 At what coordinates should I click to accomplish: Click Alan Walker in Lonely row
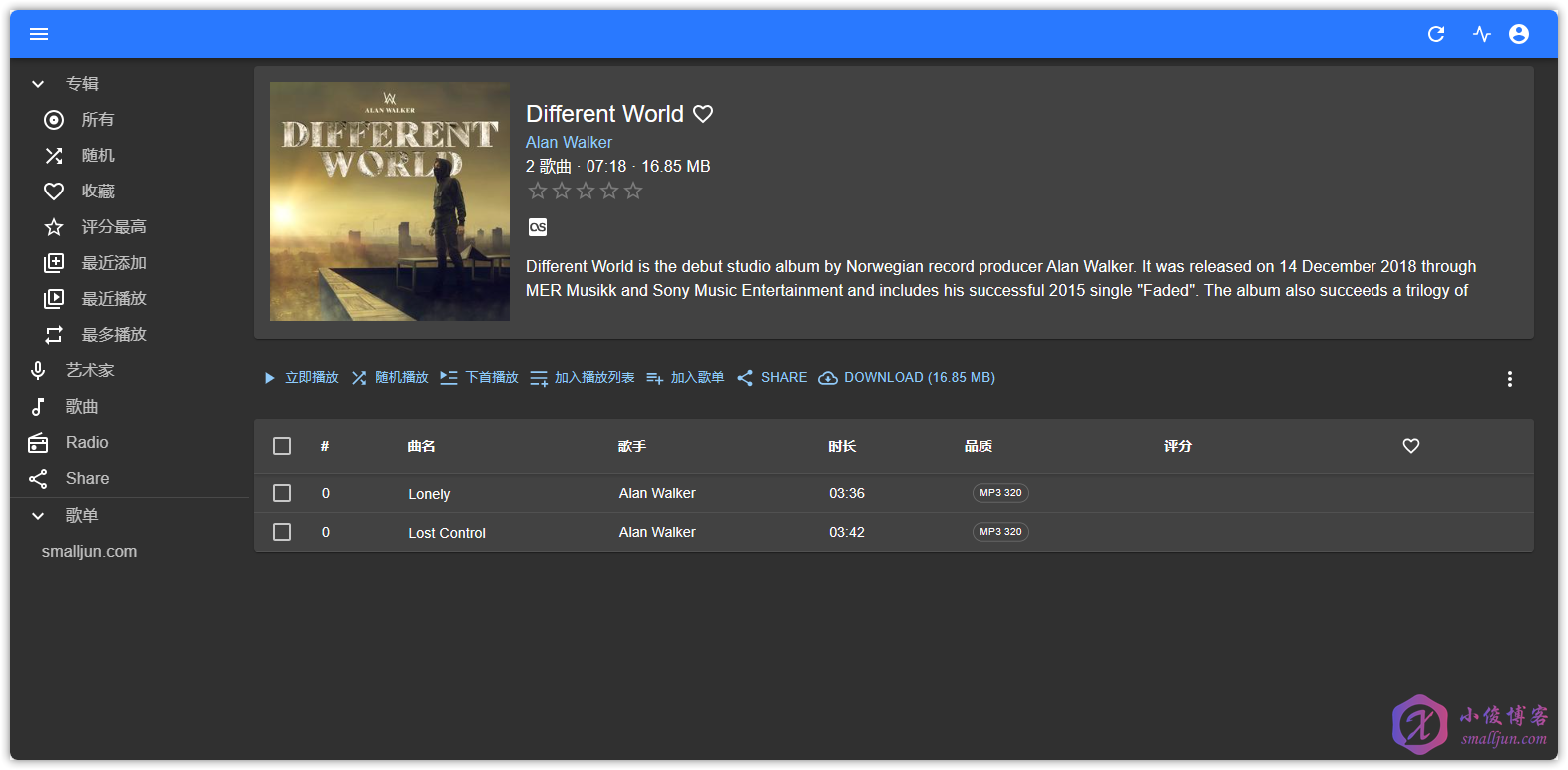tap(657, 493)
